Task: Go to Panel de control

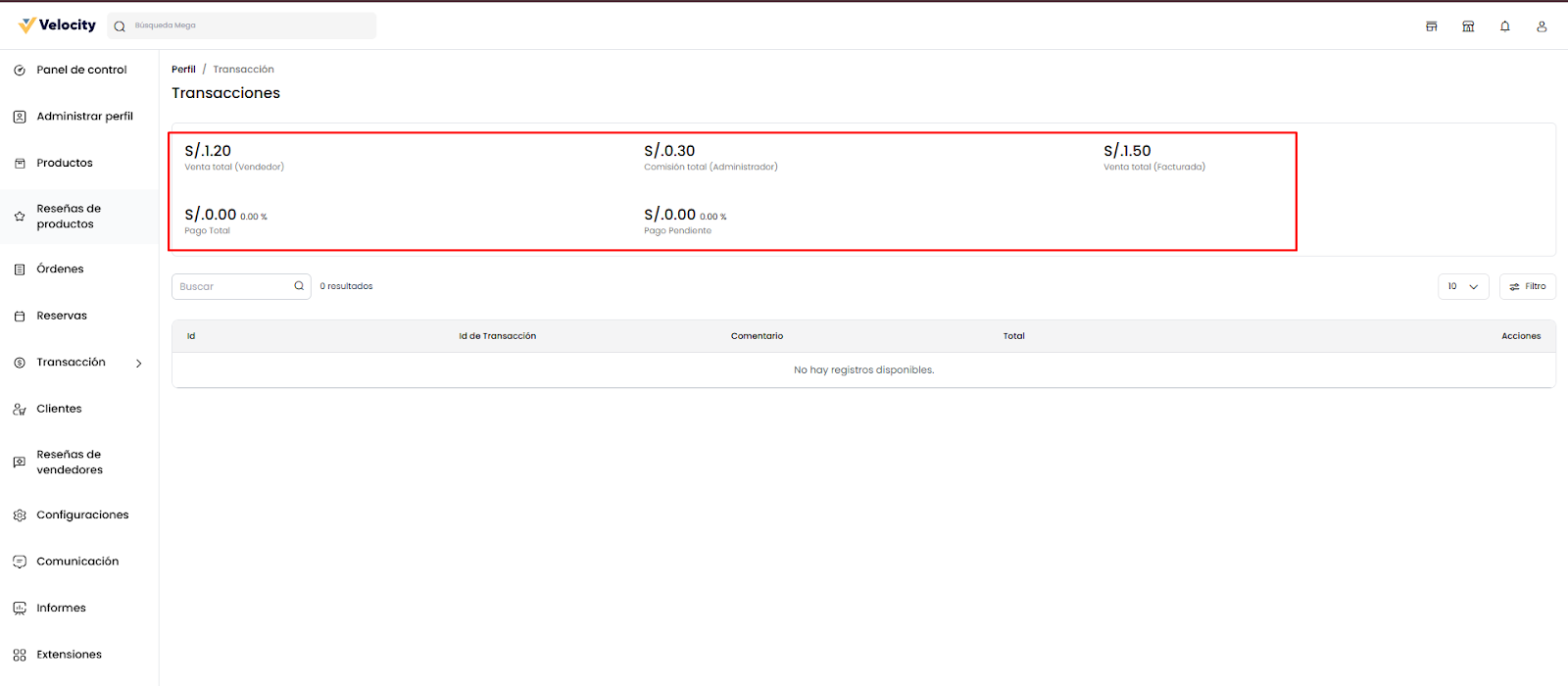Action: point(81,70)
